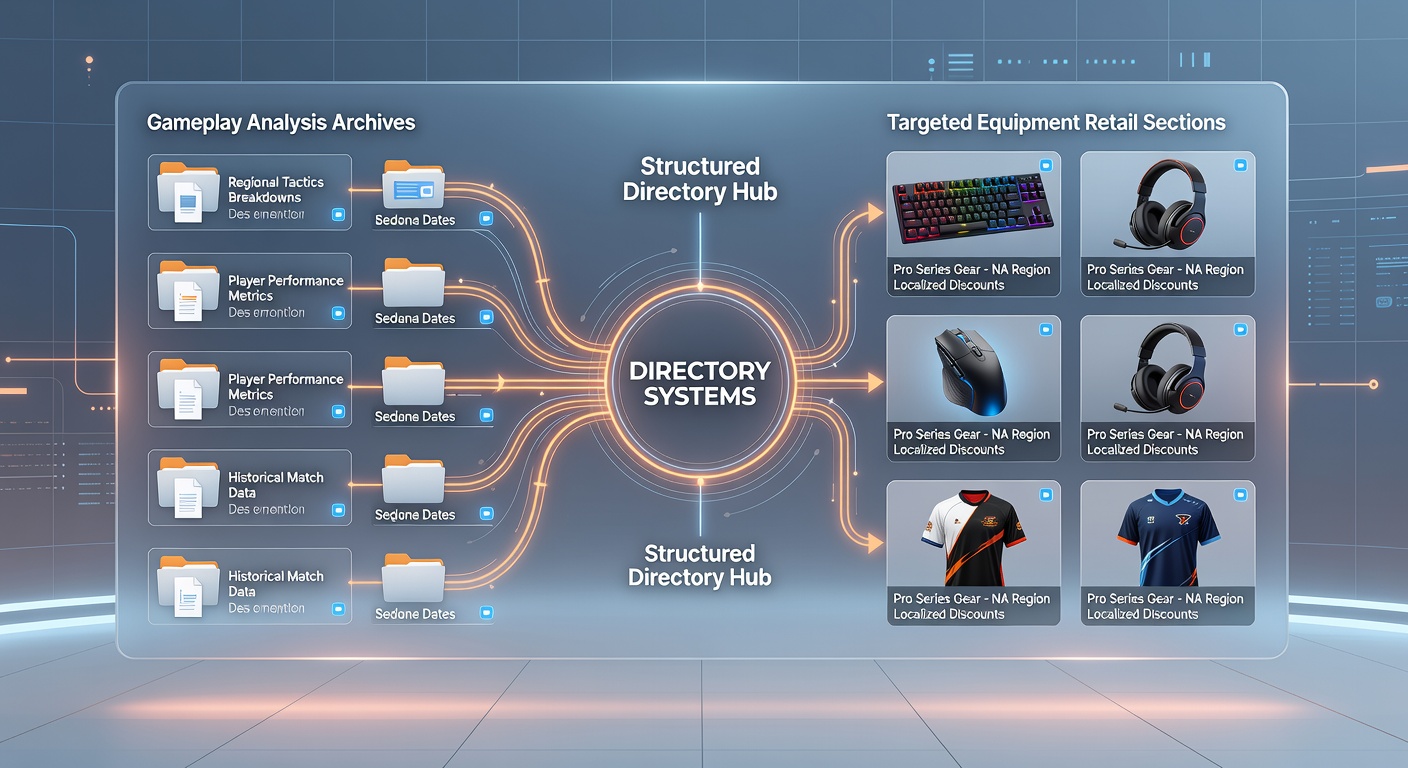This screenshot has width=1408, height=768.
Task: Click the Localized Discounts caption under the orange jersey
Action: point(948,614)
